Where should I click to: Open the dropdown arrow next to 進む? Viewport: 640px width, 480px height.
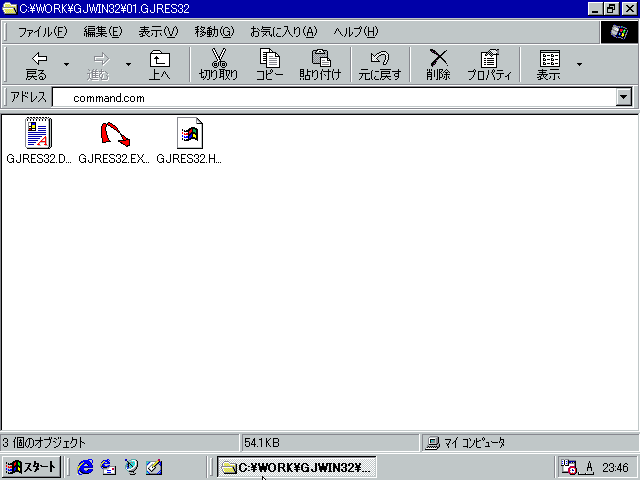[128, 64]
